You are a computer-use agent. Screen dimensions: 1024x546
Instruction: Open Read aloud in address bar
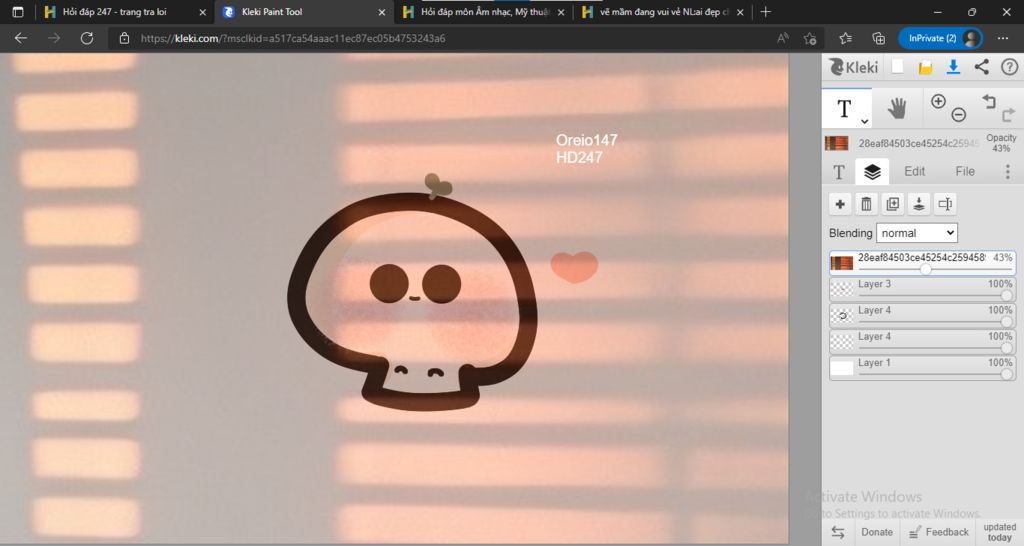point(782,39)
